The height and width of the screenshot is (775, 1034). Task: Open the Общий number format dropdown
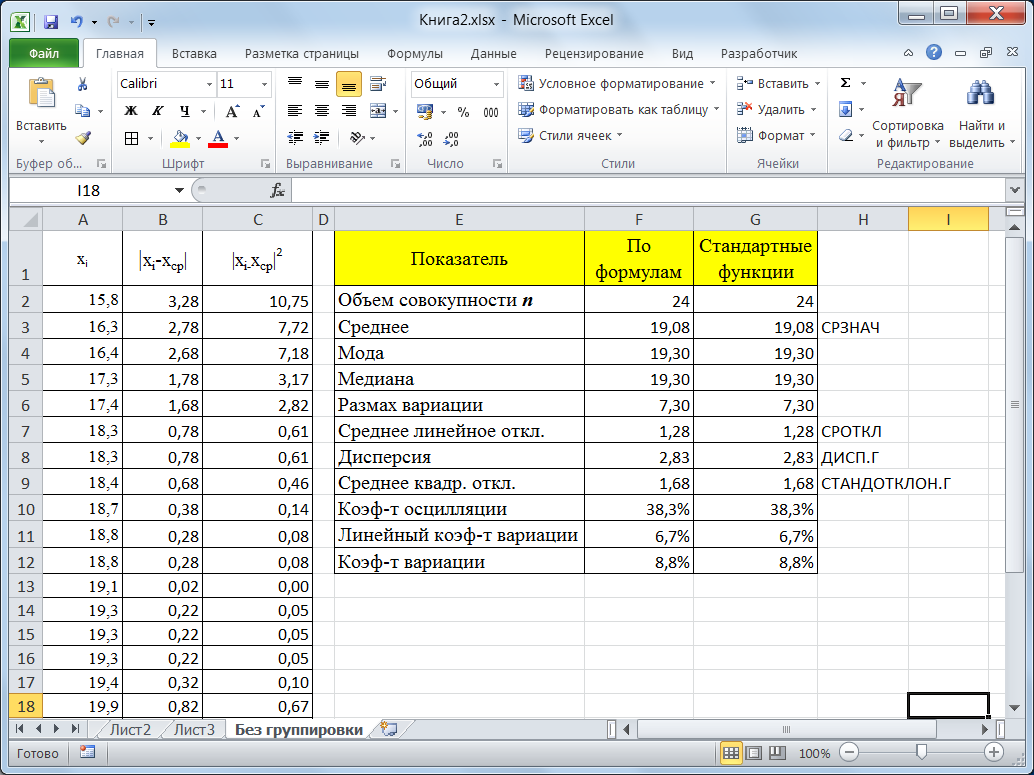(x=496, y=84)
